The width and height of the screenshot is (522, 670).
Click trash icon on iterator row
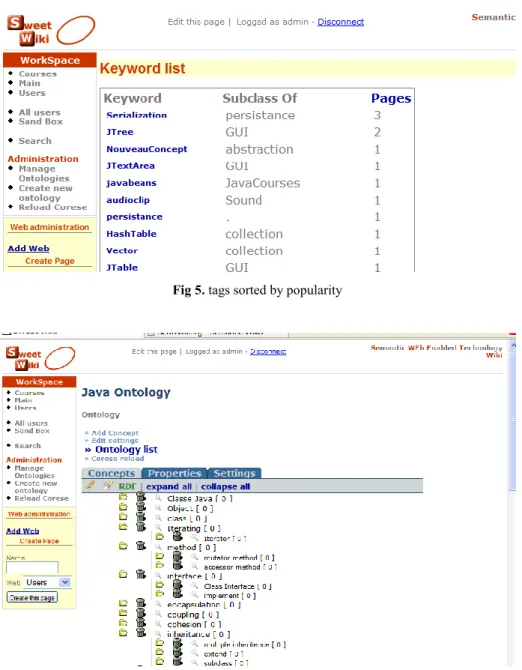(177, 537)
